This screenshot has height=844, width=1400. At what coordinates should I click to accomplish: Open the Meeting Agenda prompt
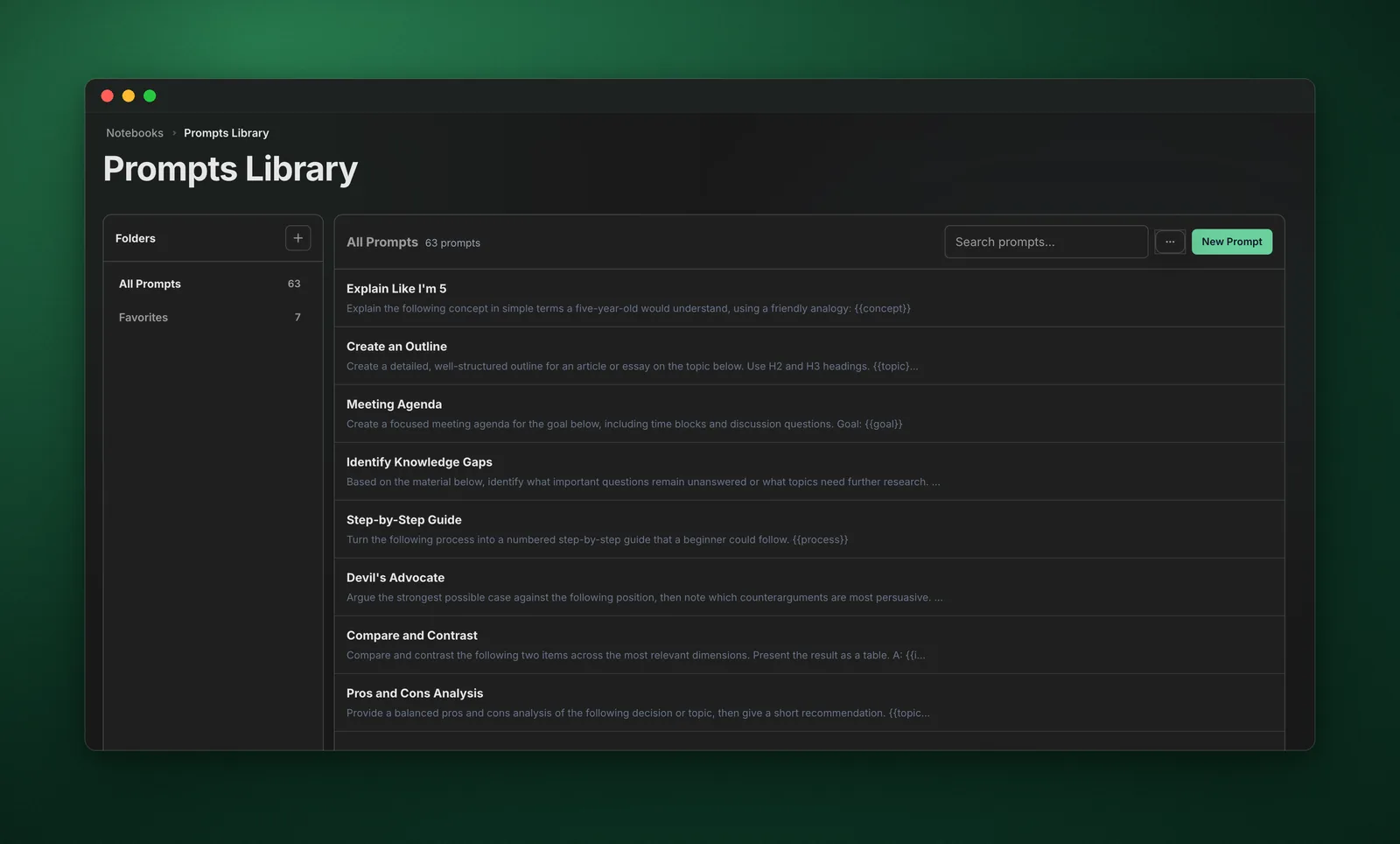809,413
